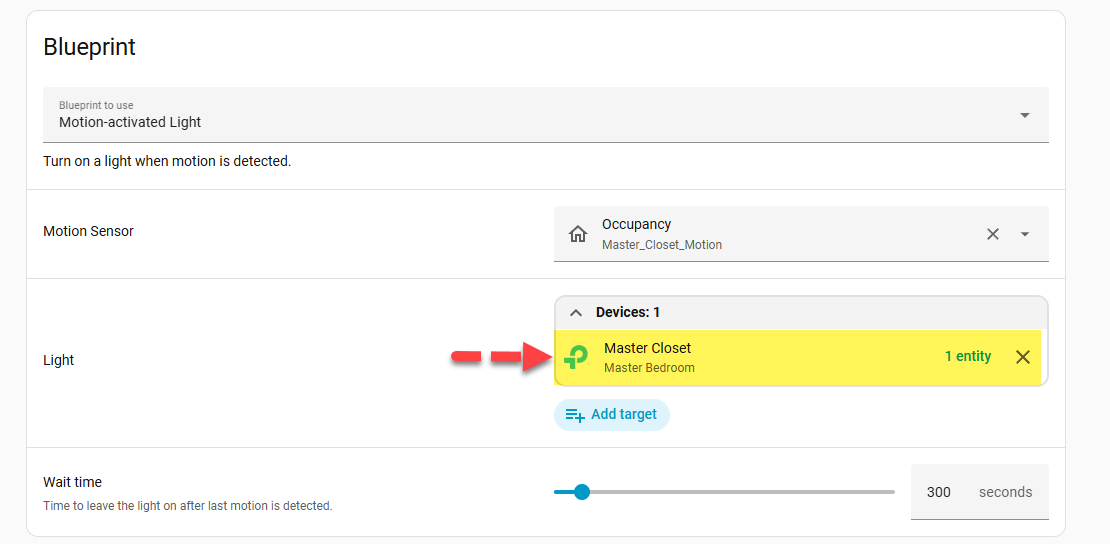Click the seconds unit label
The width and height of the screenshot is (1110, 544).
(x=1005, y=492)
